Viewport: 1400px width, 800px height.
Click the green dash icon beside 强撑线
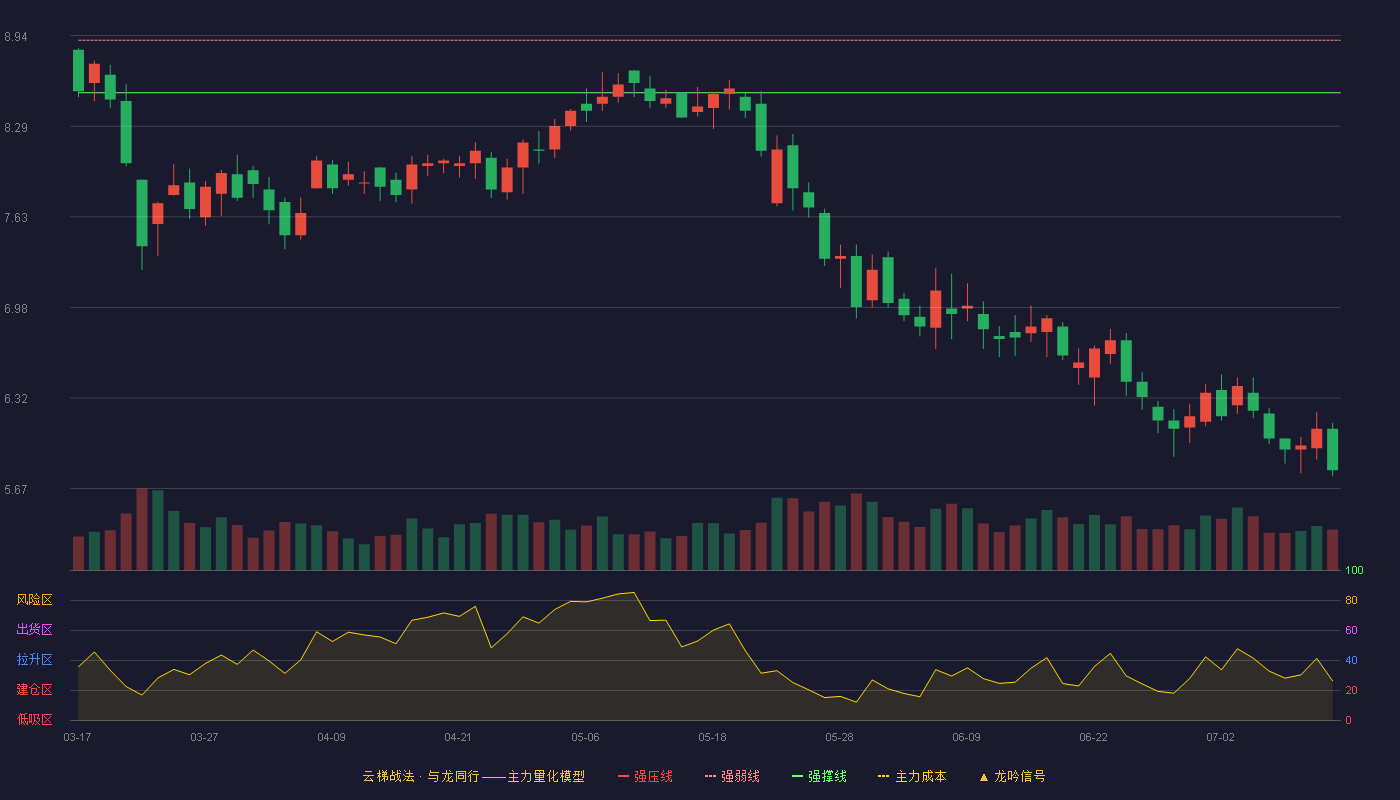coord(797,776)
